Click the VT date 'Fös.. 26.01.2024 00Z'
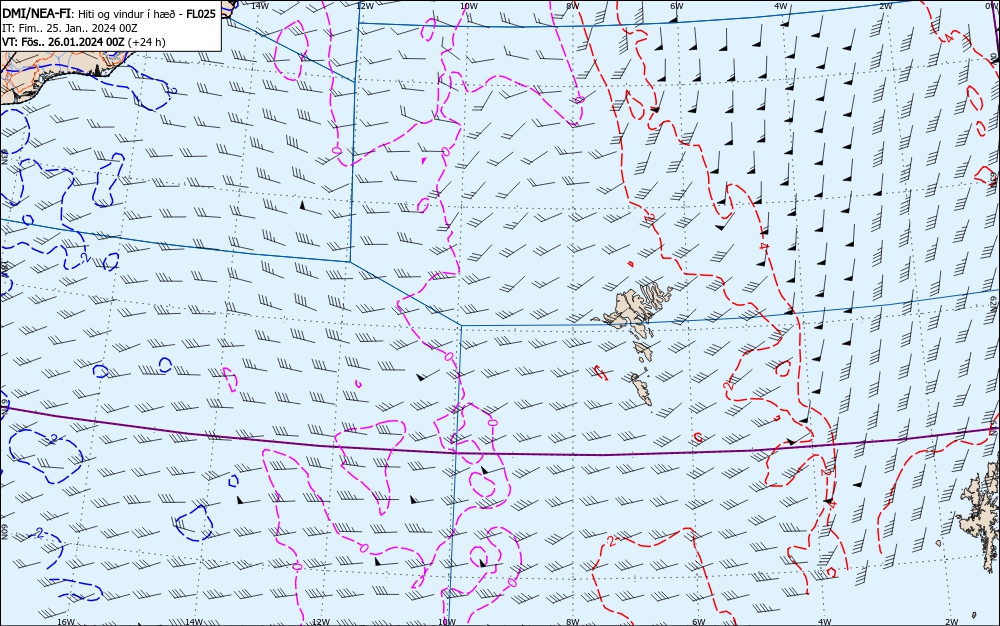The image size is (1000, 626). coord(72,42)
